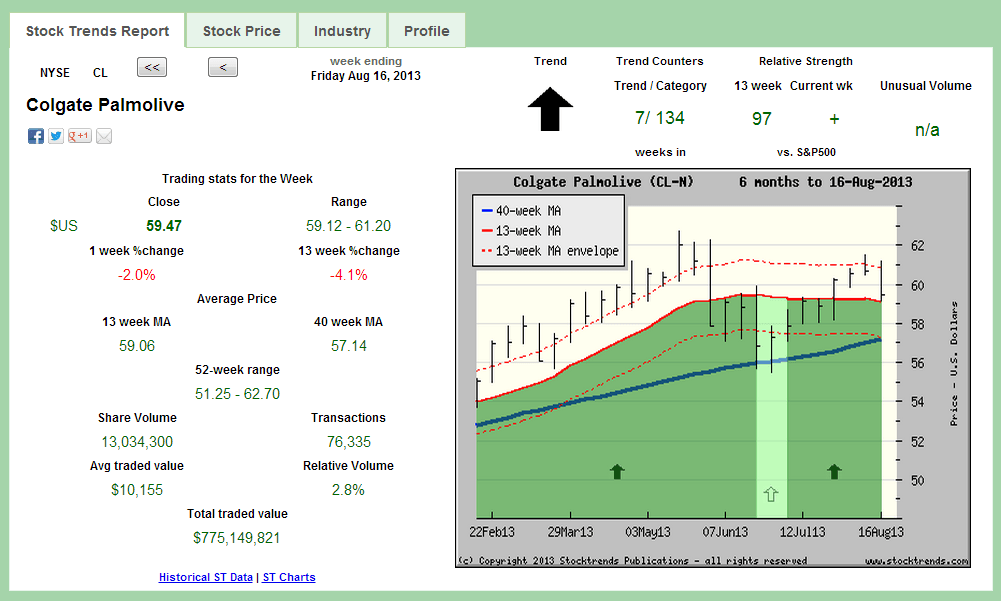Image resolution: width=1001 pixels, height=601 pixels.
Task: Open the ST Charts link
Action: pyautogui.click(x=289, y=577)
